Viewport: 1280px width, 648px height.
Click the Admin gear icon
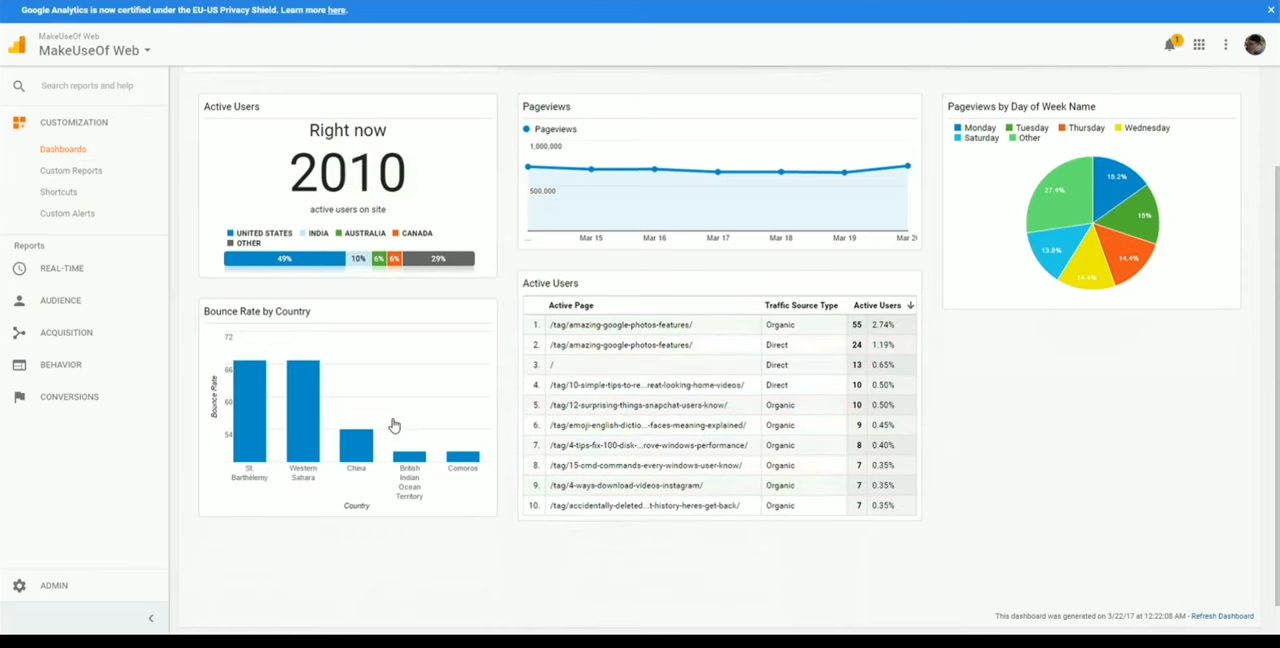coord(19,586)
